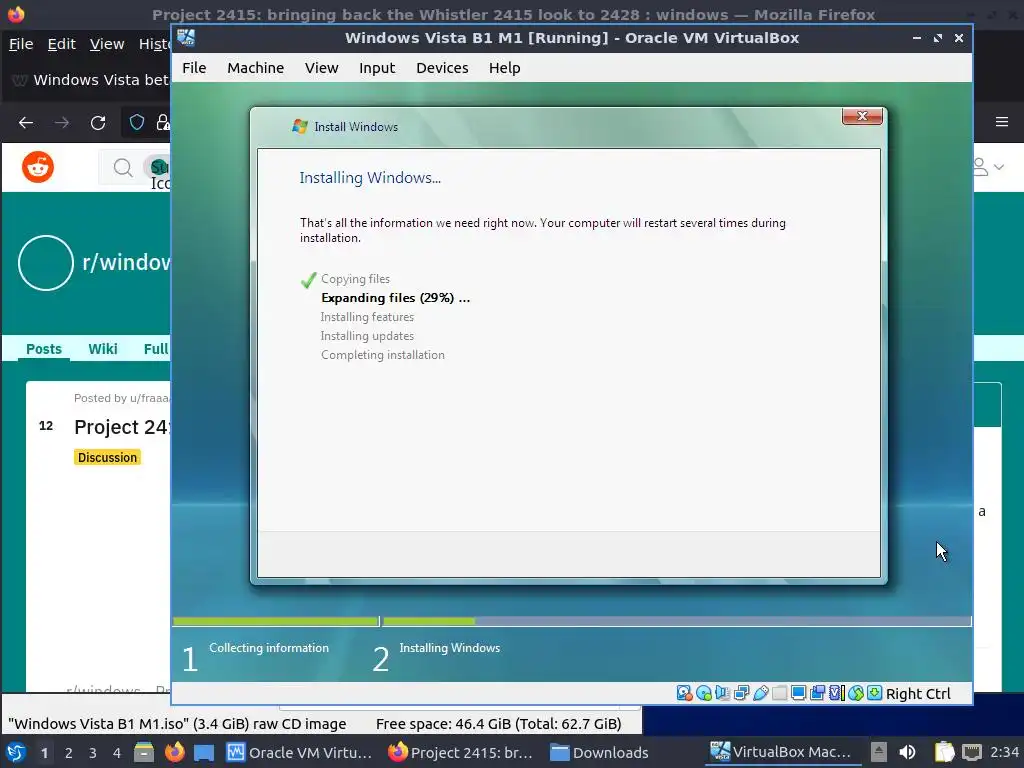The image size is (1024, 768).
Task: Open the Reddit user account dropdown
Action: [989, 167]
